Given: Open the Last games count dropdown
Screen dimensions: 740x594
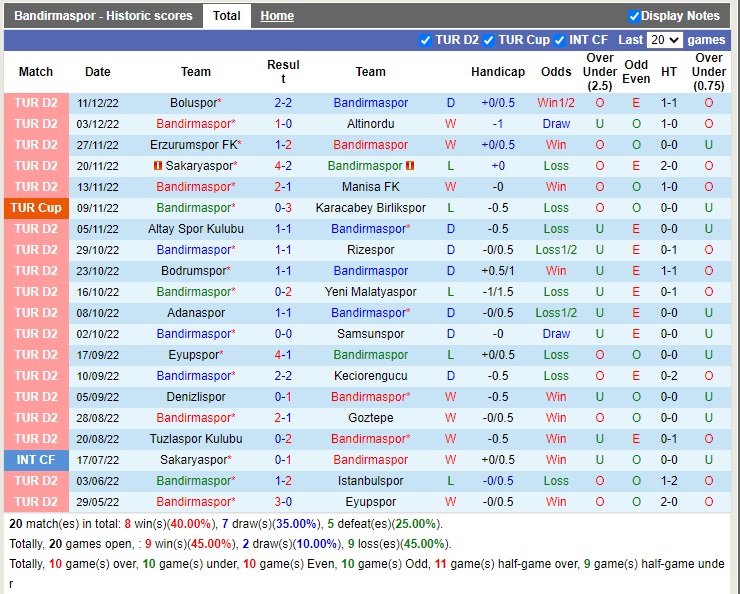Looking at the screenshot, I should [x=664, y=40].
